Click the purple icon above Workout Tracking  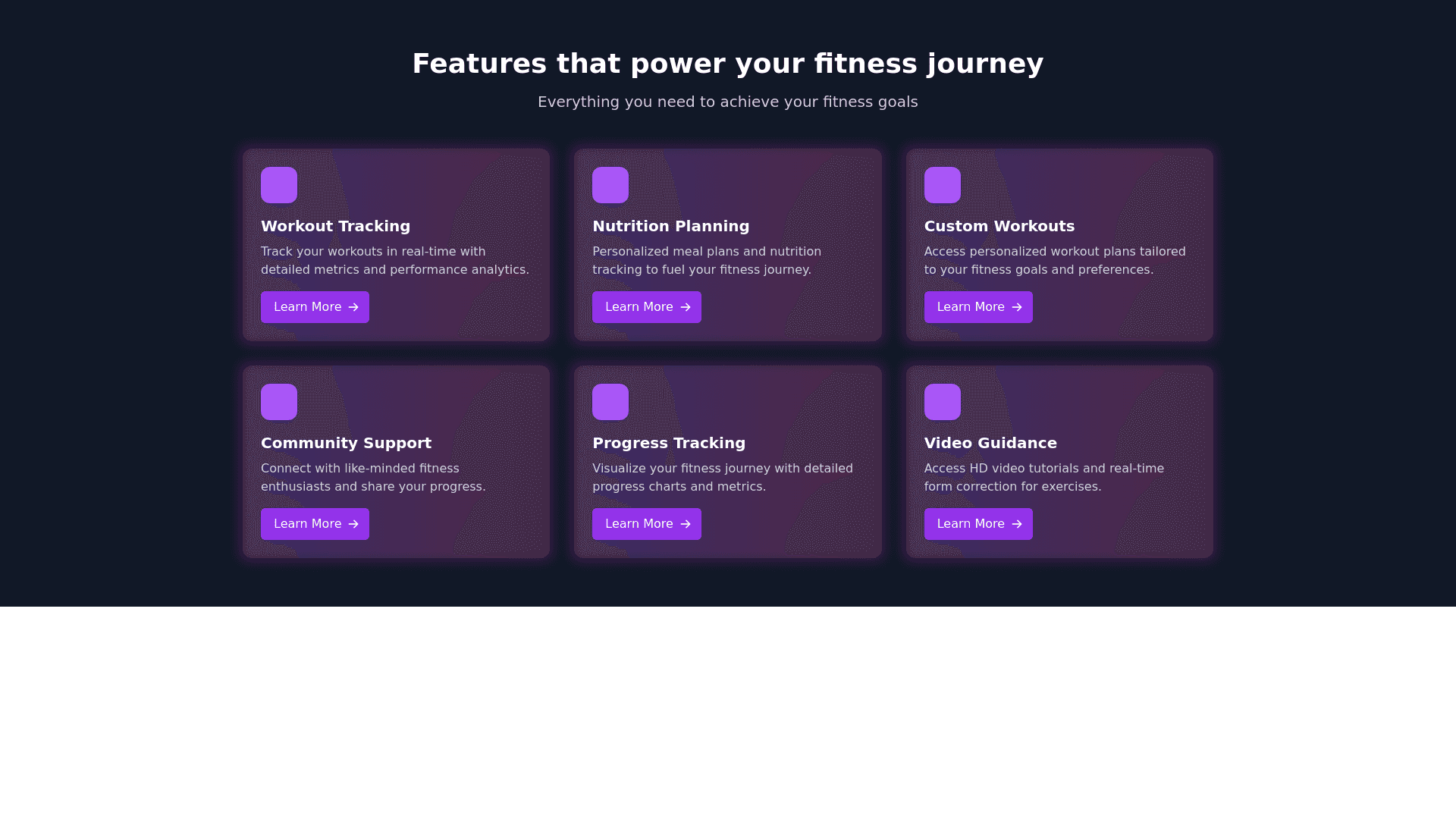point(279,185)
